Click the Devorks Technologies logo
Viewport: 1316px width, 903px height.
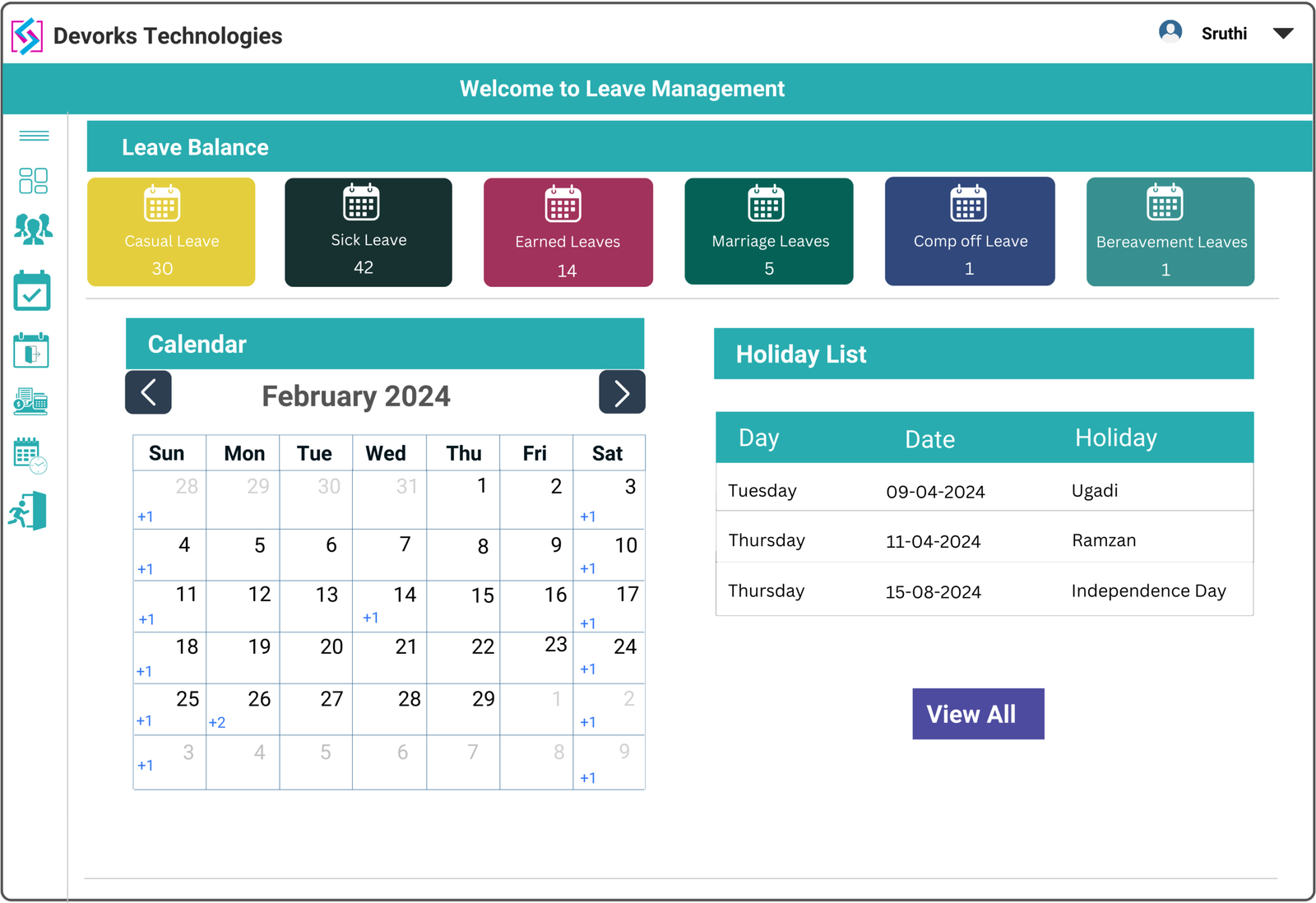(25, 35)
